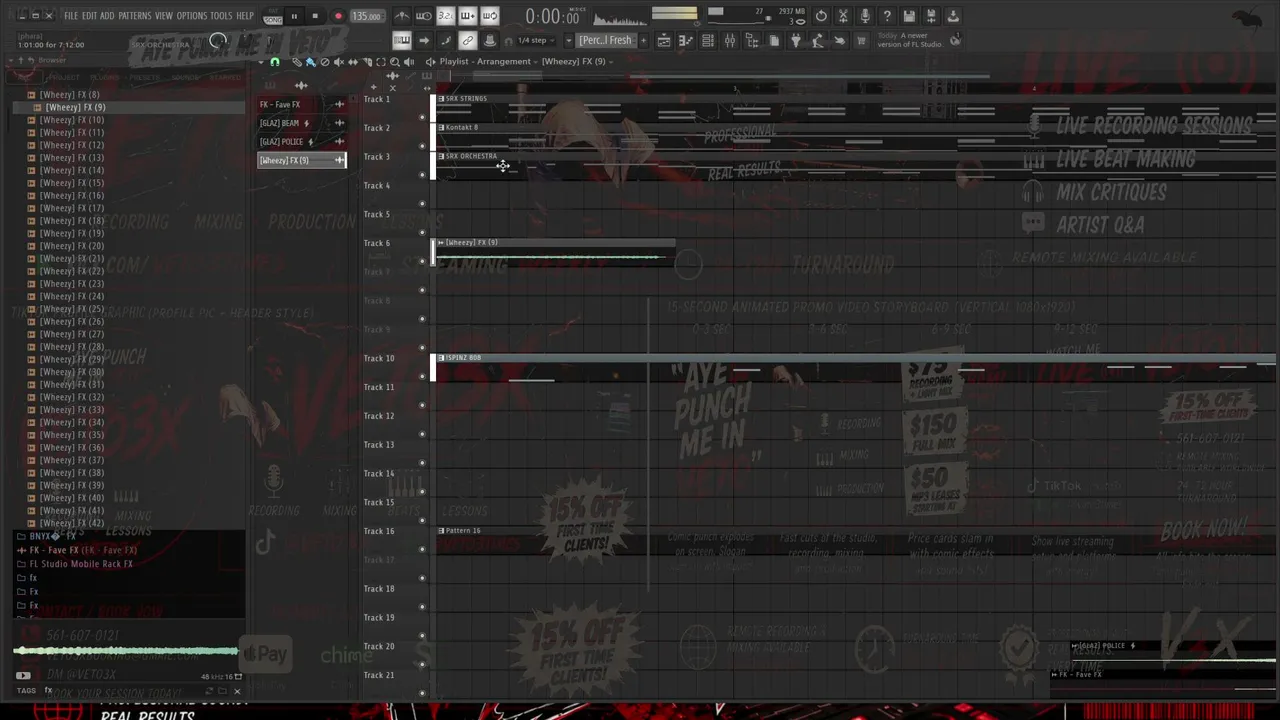Click the browser sample preview waveform
Screen dimensions: 1280x720
126,652
